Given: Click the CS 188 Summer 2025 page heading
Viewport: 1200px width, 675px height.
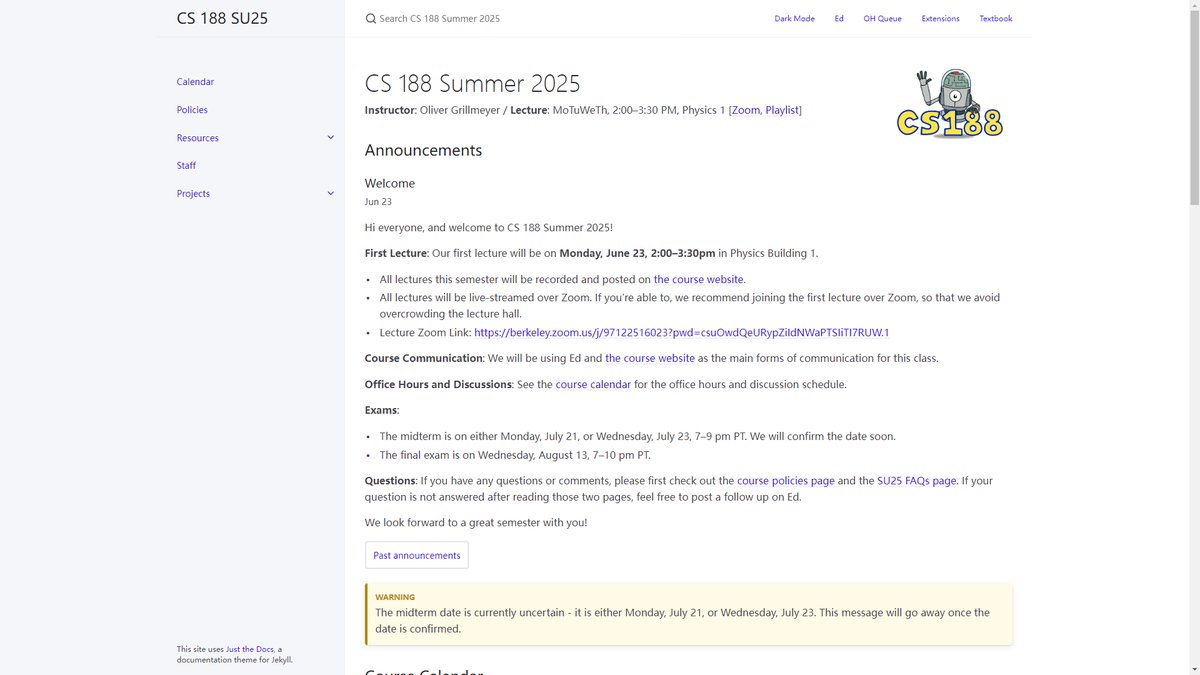Looking at the screenshot, I should point(472,83).
